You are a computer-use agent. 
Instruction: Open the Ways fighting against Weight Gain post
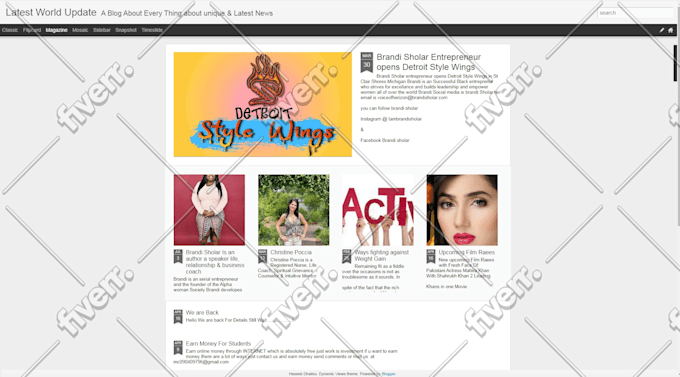click(382, 255)
